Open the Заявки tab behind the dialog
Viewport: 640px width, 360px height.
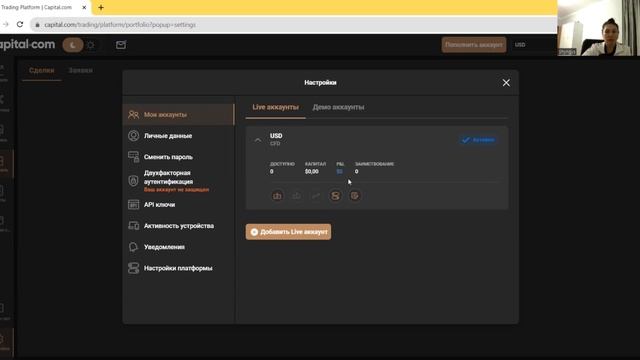(80, 70)
